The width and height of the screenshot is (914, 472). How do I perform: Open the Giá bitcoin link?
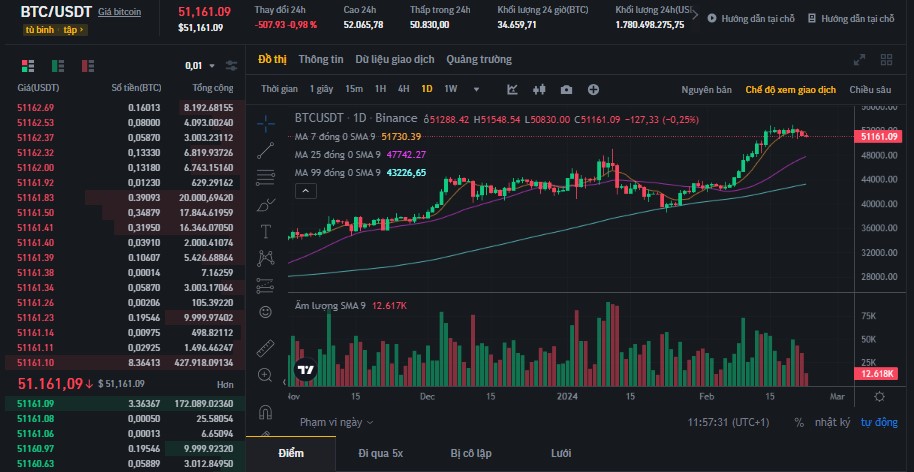click(119, 12)
